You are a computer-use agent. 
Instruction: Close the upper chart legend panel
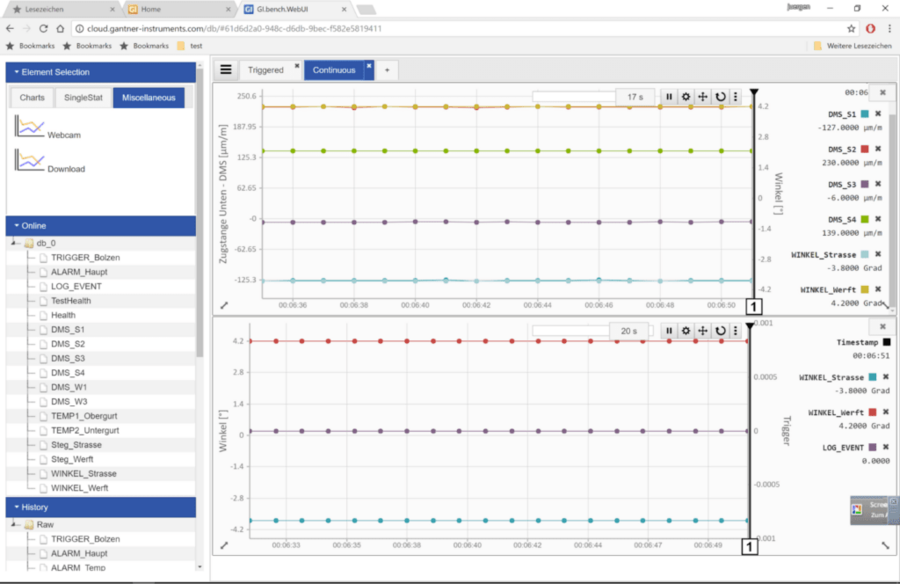pyautogui.click(x=883, y=92)
